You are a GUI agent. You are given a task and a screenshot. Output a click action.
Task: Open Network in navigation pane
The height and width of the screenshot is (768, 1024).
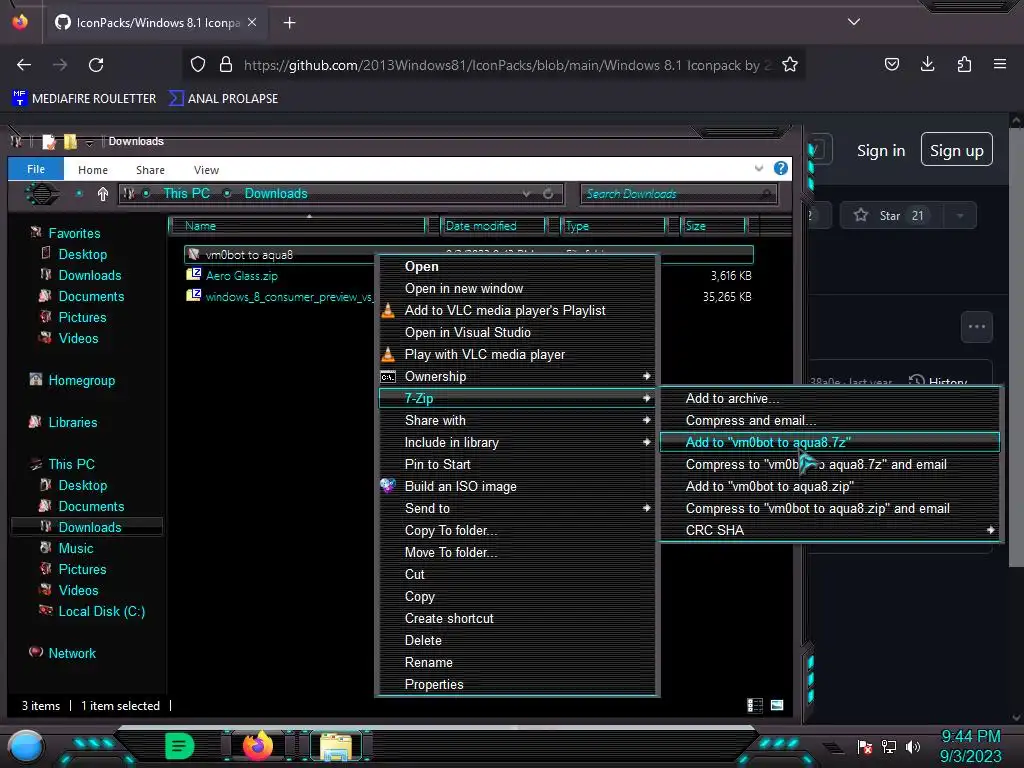click(72, 653)
